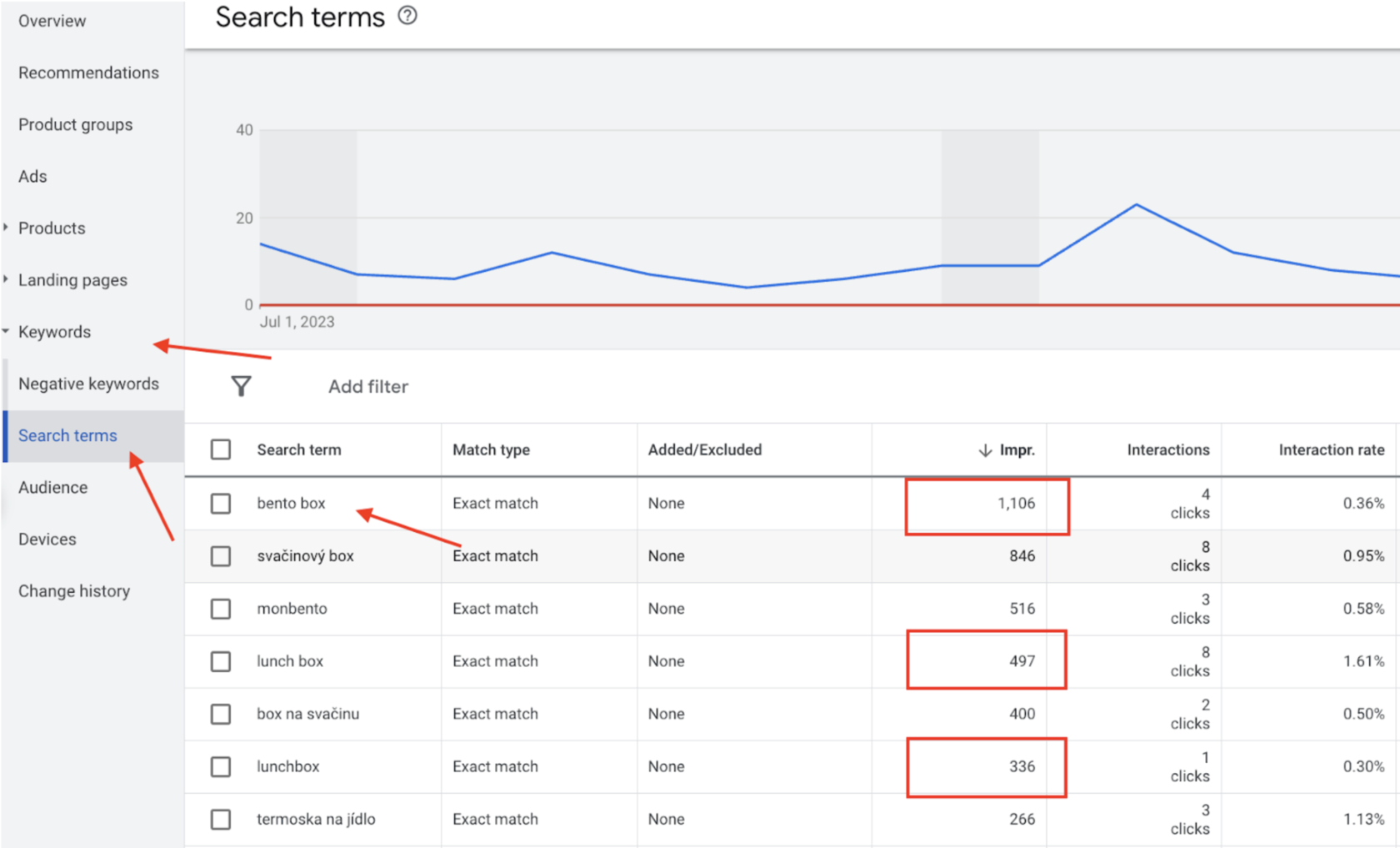The width and height of the screenshot is (1400, 848).
Task: Click the peak point on blue chart line
Action: pos(1137,204)
